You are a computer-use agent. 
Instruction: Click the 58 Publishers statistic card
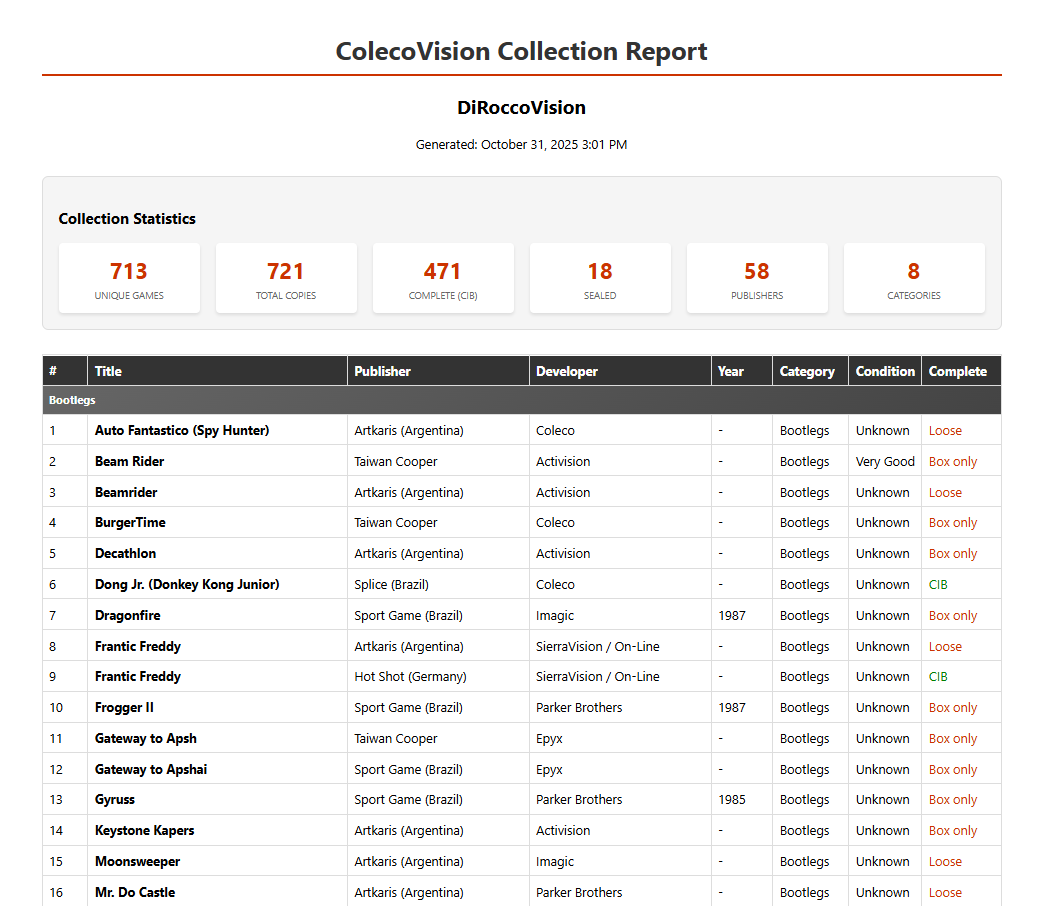pyautogui.click(x=757, y=279)
